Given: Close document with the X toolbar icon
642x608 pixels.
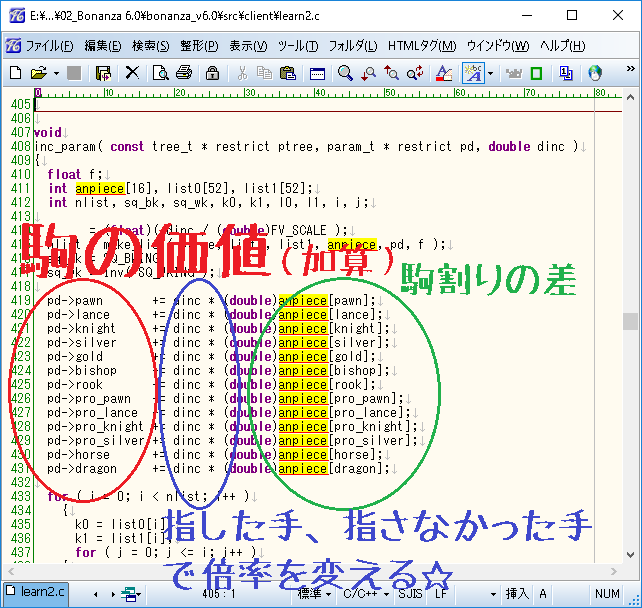Looking at the screenshot, I should point(132,73).
